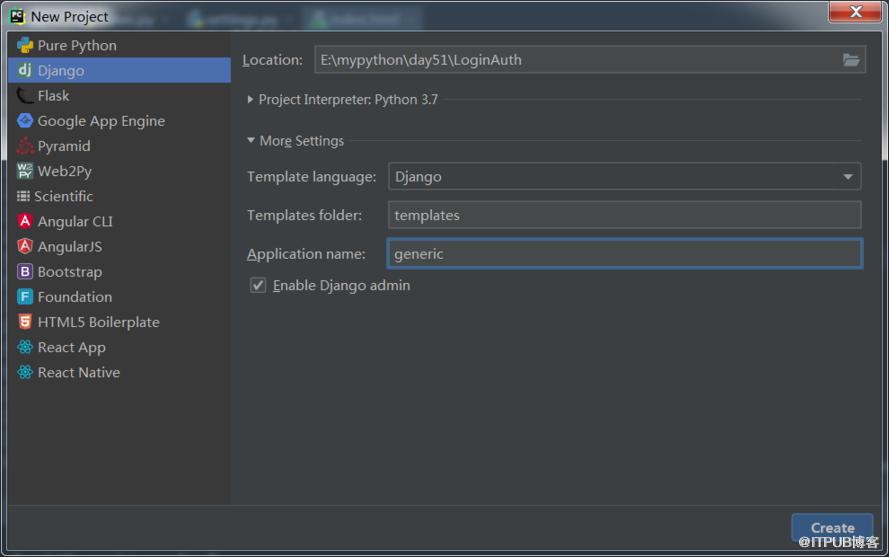Viewport: 889px width, 557px height.
Task: Click the Templates folder label
Action: click(x=304, y=216)
